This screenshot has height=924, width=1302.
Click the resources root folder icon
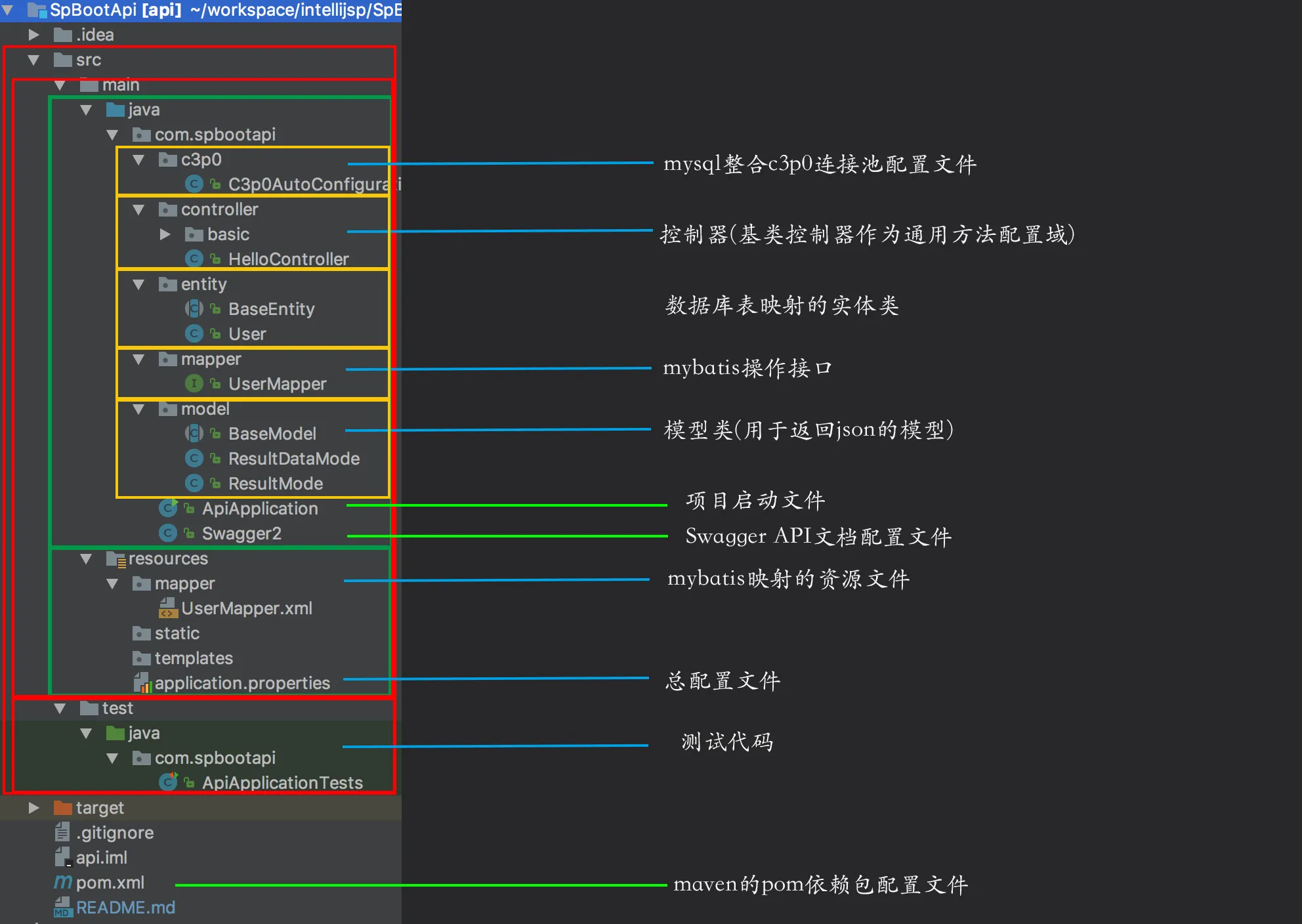pyautogui.click(x=116, y=559)
